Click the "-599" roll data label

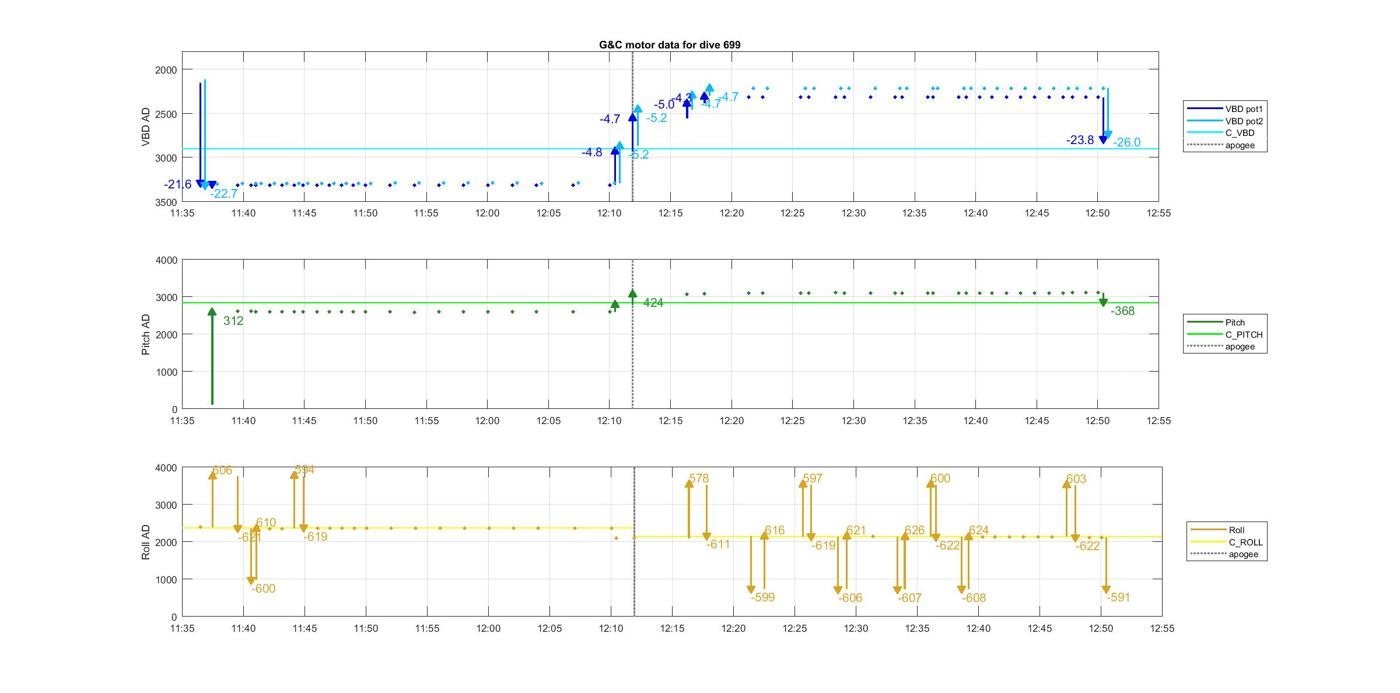coord(763,597)
